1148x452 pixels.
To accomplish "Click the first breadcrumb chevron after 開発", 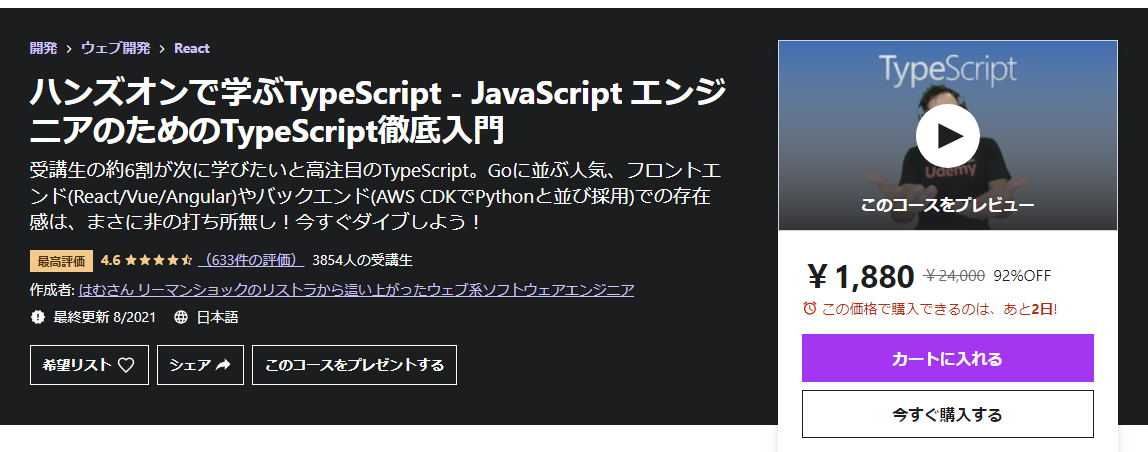I will coord(69,49).
